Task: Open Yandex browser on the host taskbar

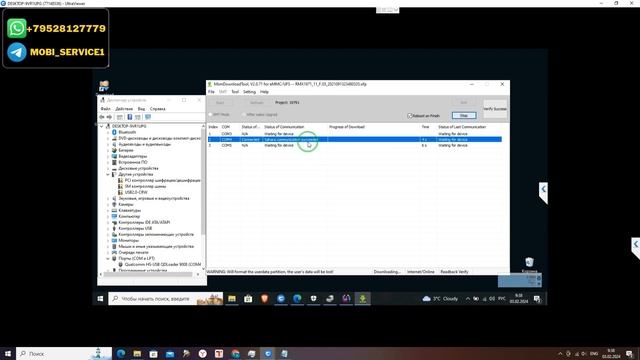Action: coord(202,353)
